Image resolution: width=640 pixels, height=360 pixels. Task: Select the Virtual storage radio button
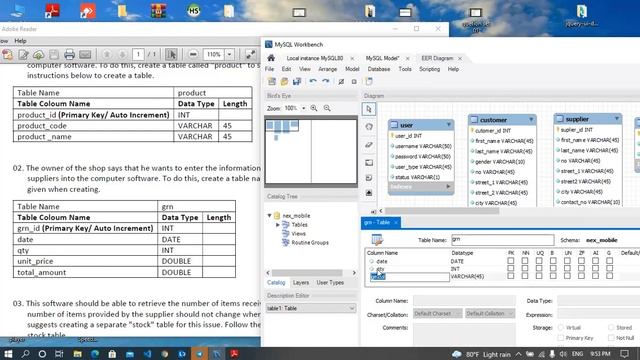tap(561, 327)
